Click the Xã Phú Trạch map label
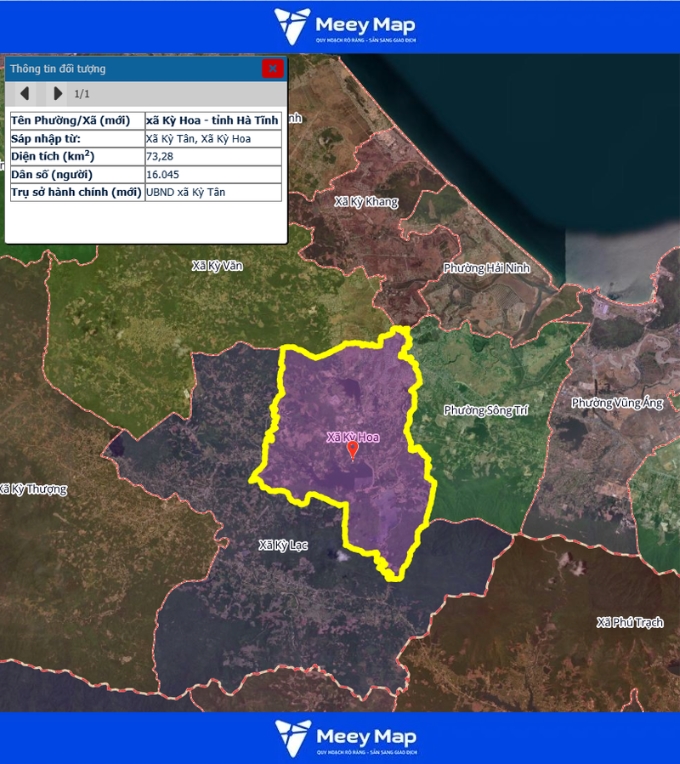680x764 pixels. (630, 623)
